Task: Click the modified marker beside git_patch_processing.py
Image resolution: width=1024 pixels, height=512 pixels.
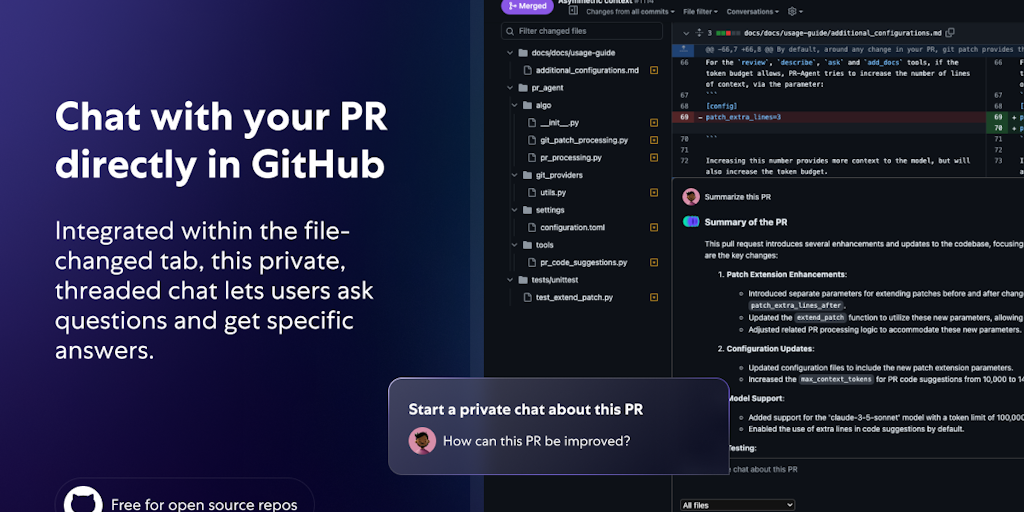Action: (x=654, y=140)
